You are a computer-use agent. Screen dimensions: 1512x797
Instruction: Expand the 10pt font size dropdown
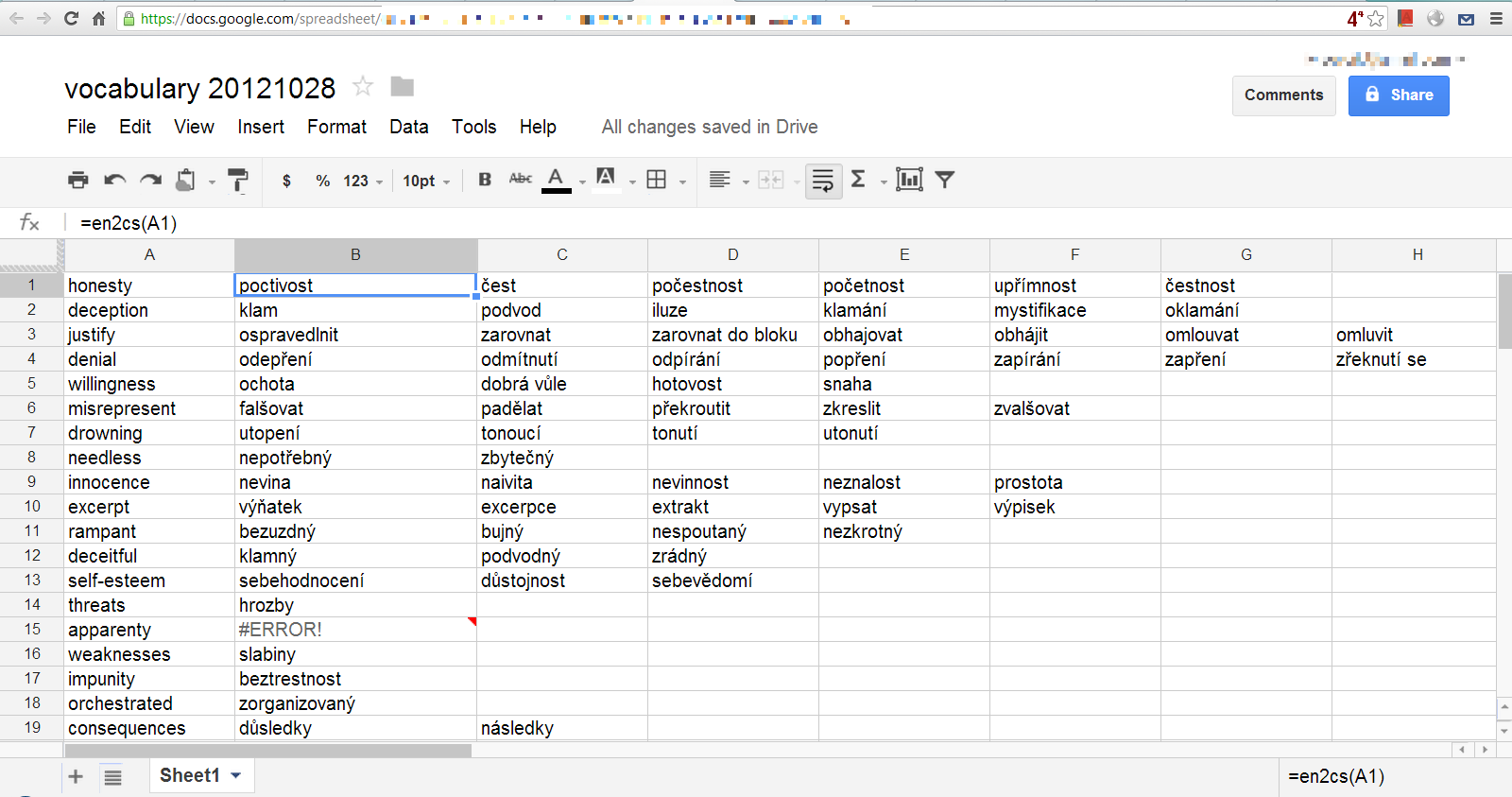point(426,181)
